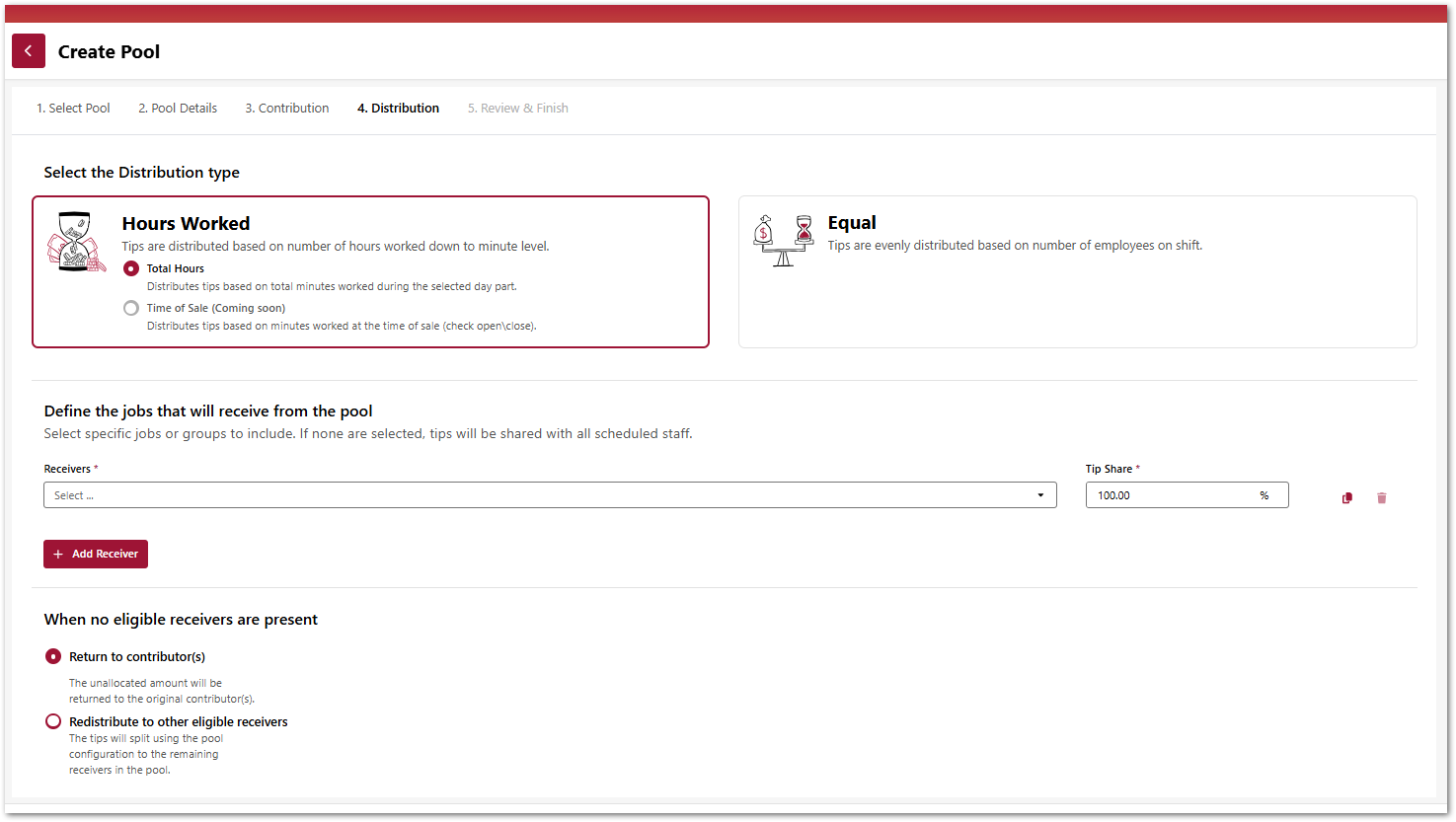Open the Receivers dropdown arrow
Viewport: 1456px width, 822px height.
1040,495
